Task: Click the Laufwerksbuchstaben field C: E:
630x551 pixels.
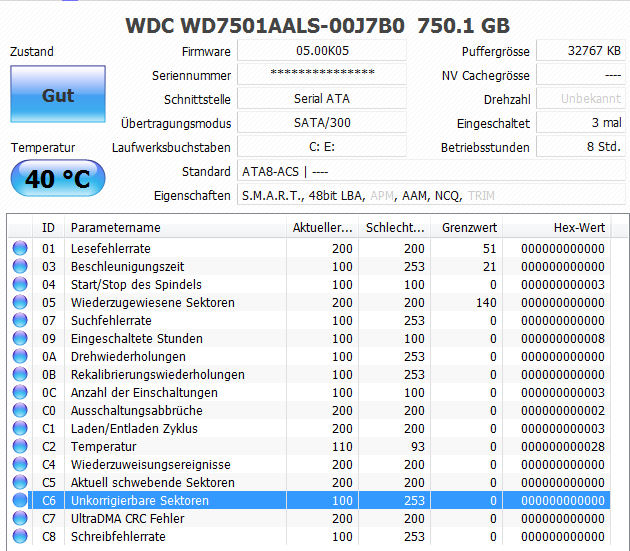Action: point(322,147)
